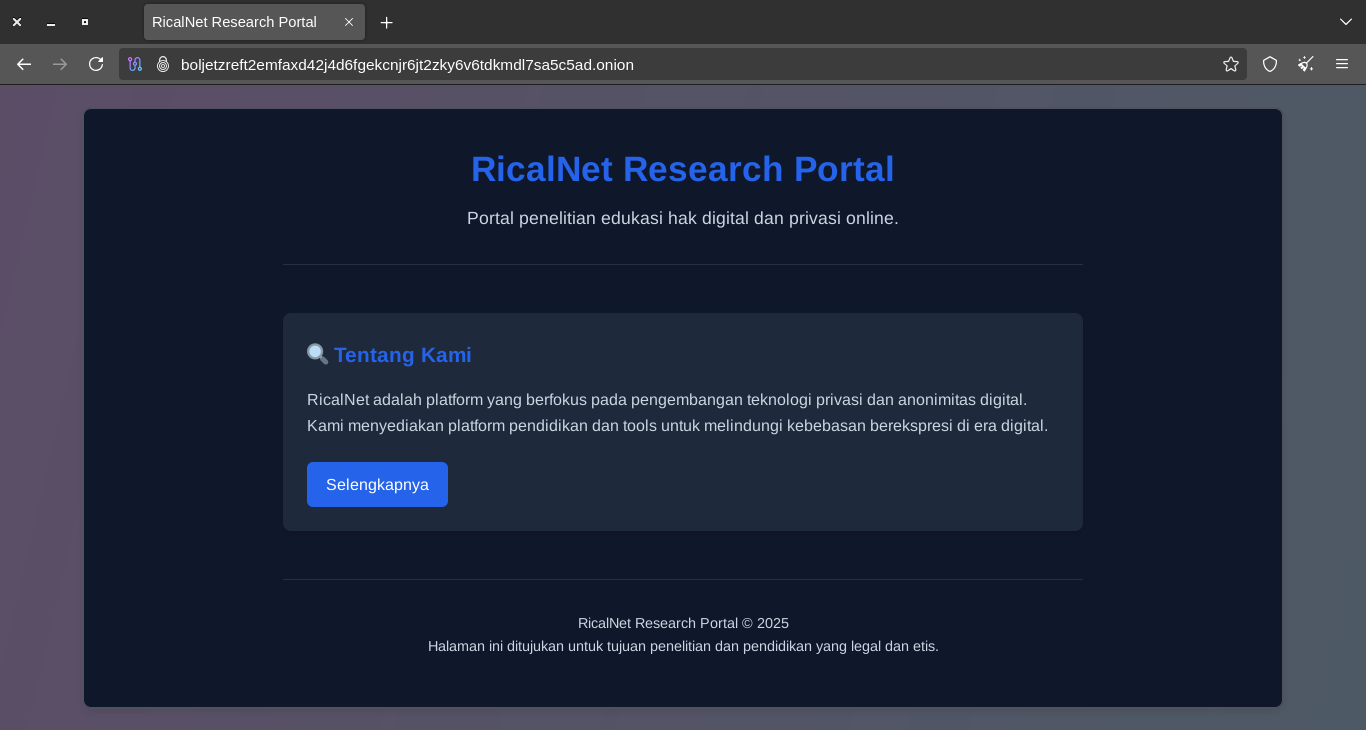Click the Tentang Kami heading

click(402, 355)
